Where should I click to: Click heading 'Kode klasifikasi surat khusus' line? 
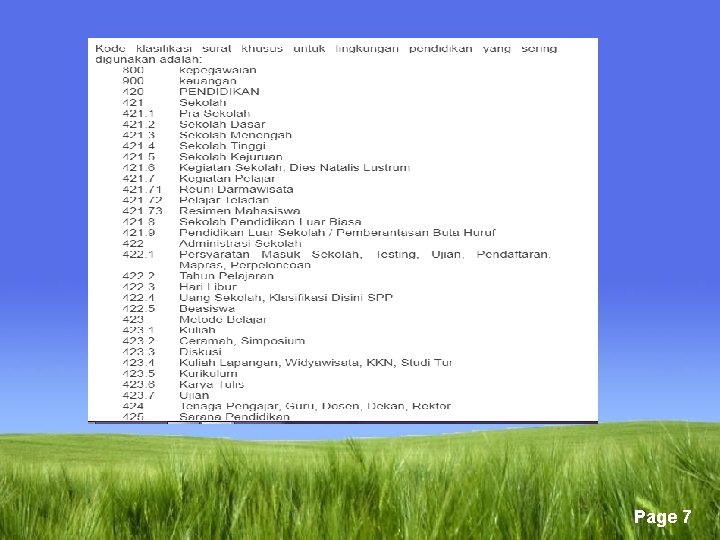click(x=326, y=48)
